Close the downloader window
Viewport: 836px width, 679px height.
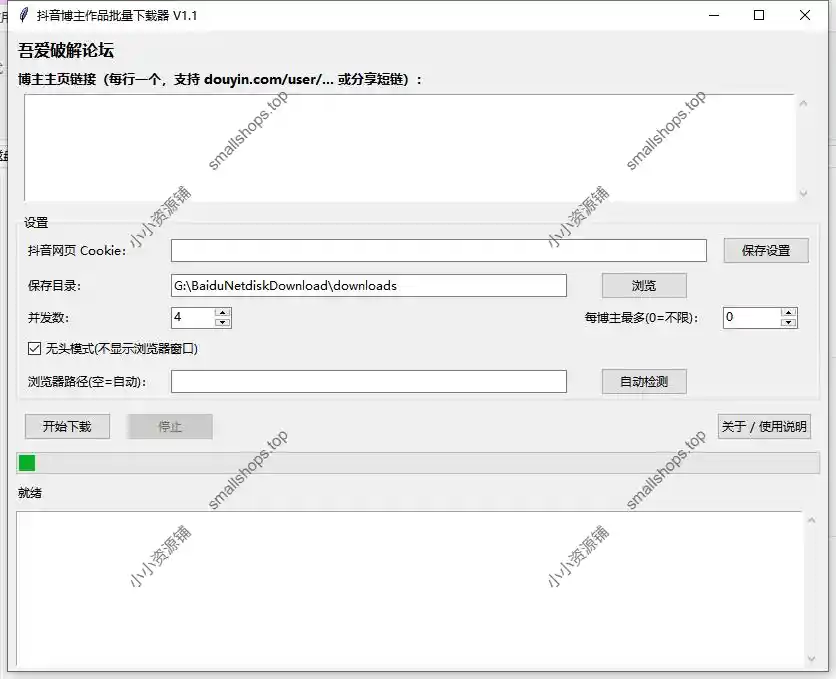805,15
